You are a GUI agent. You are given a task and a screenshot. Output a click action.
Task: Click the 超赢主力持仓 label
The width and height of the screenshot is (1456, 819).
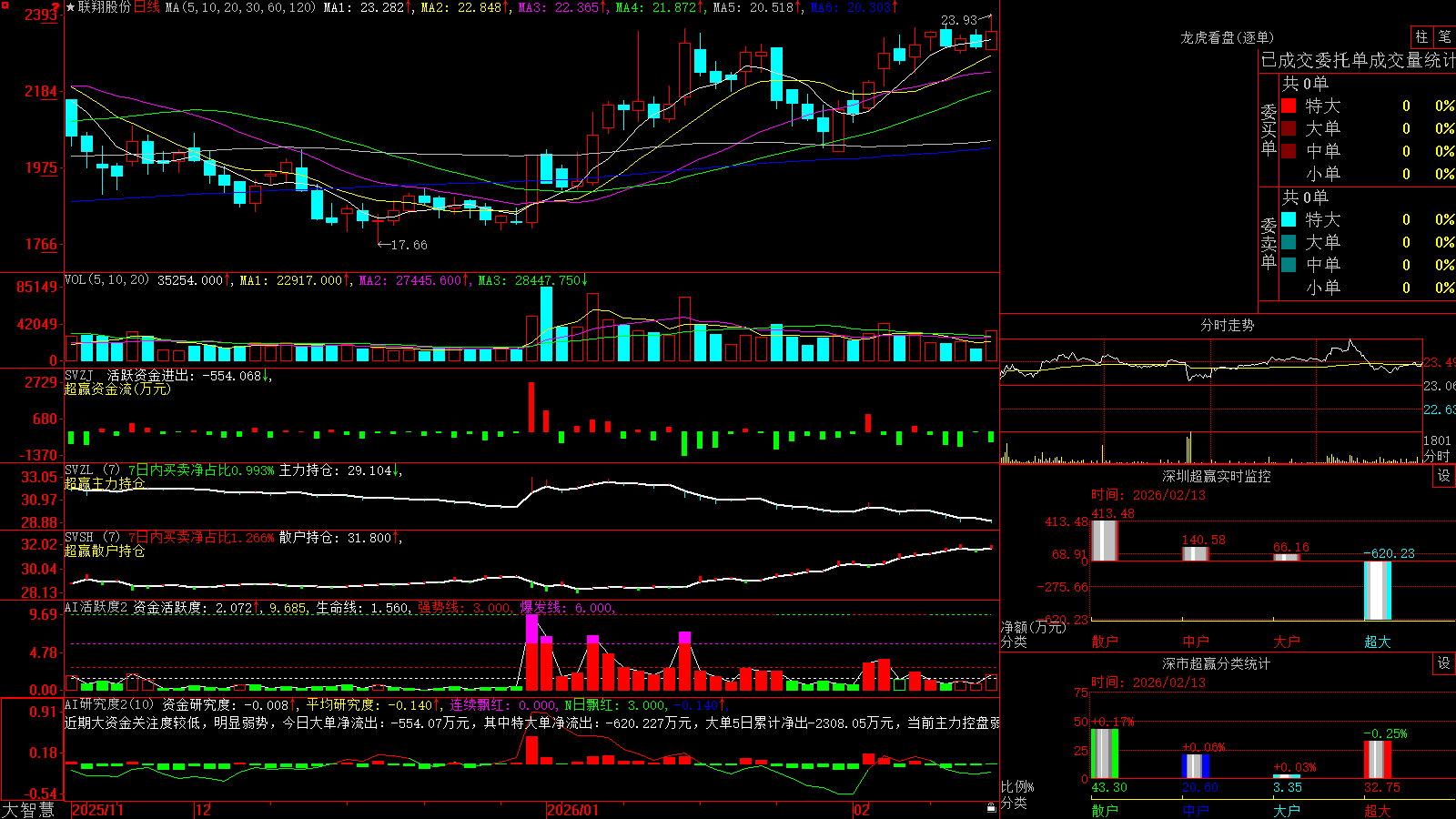(105, 483)
